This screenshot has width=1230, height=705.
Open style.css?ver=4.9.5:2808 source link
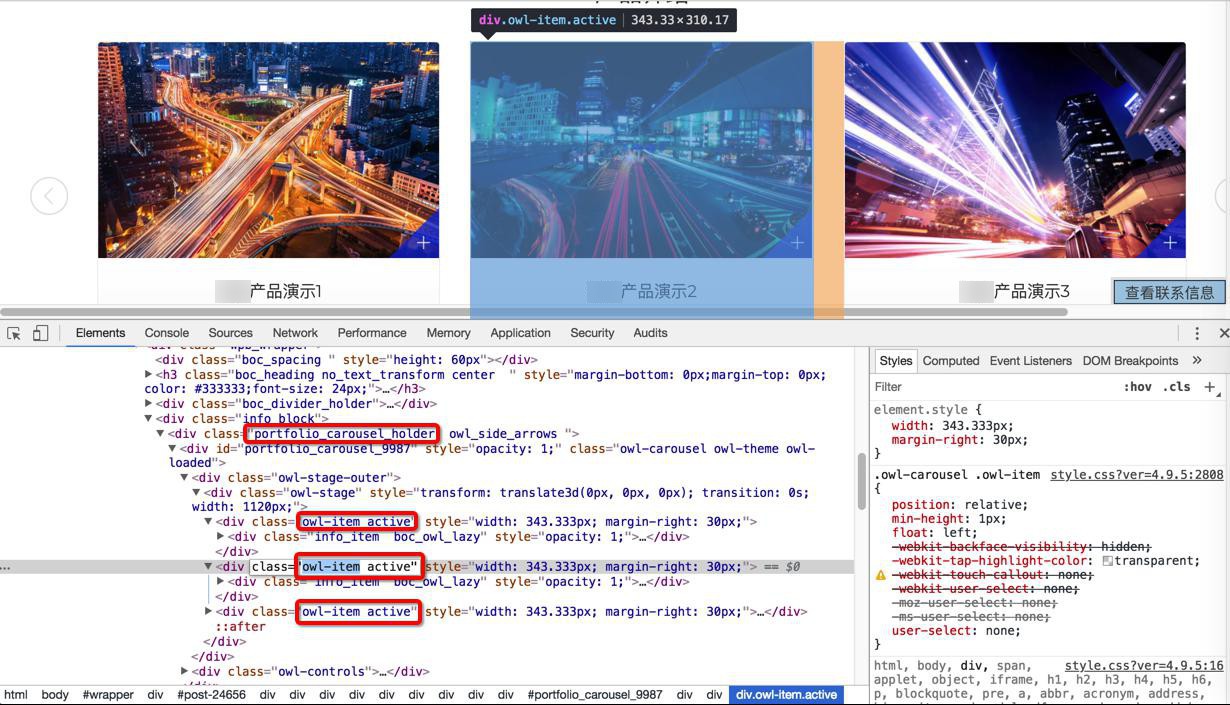click(x=1137, y=475)
